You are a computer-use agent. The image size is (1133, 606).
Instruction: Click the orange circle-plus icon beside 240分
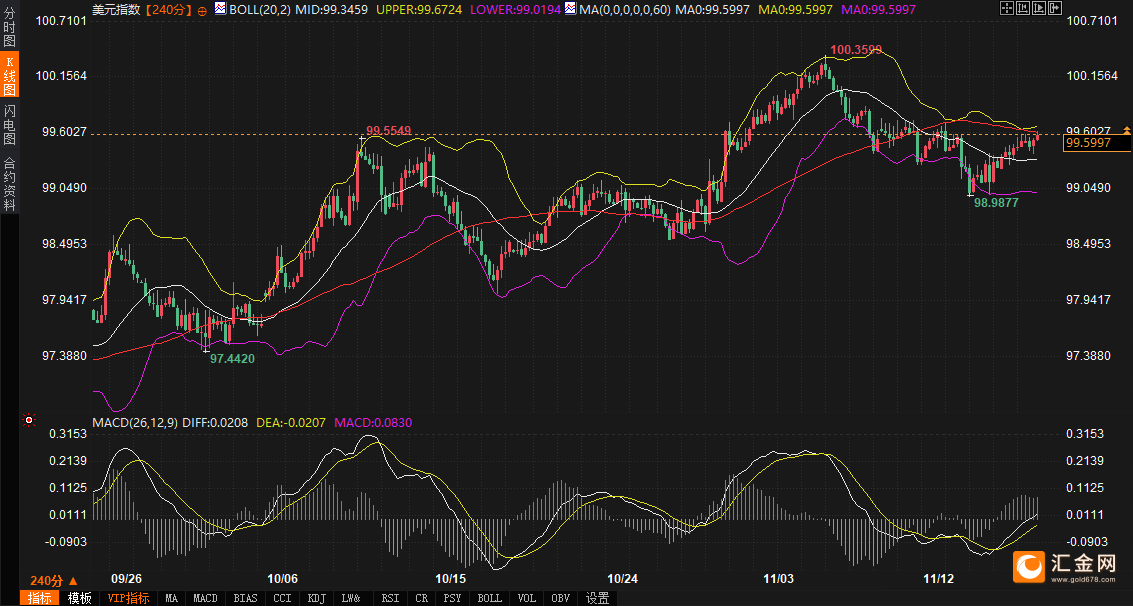point(204,10)
